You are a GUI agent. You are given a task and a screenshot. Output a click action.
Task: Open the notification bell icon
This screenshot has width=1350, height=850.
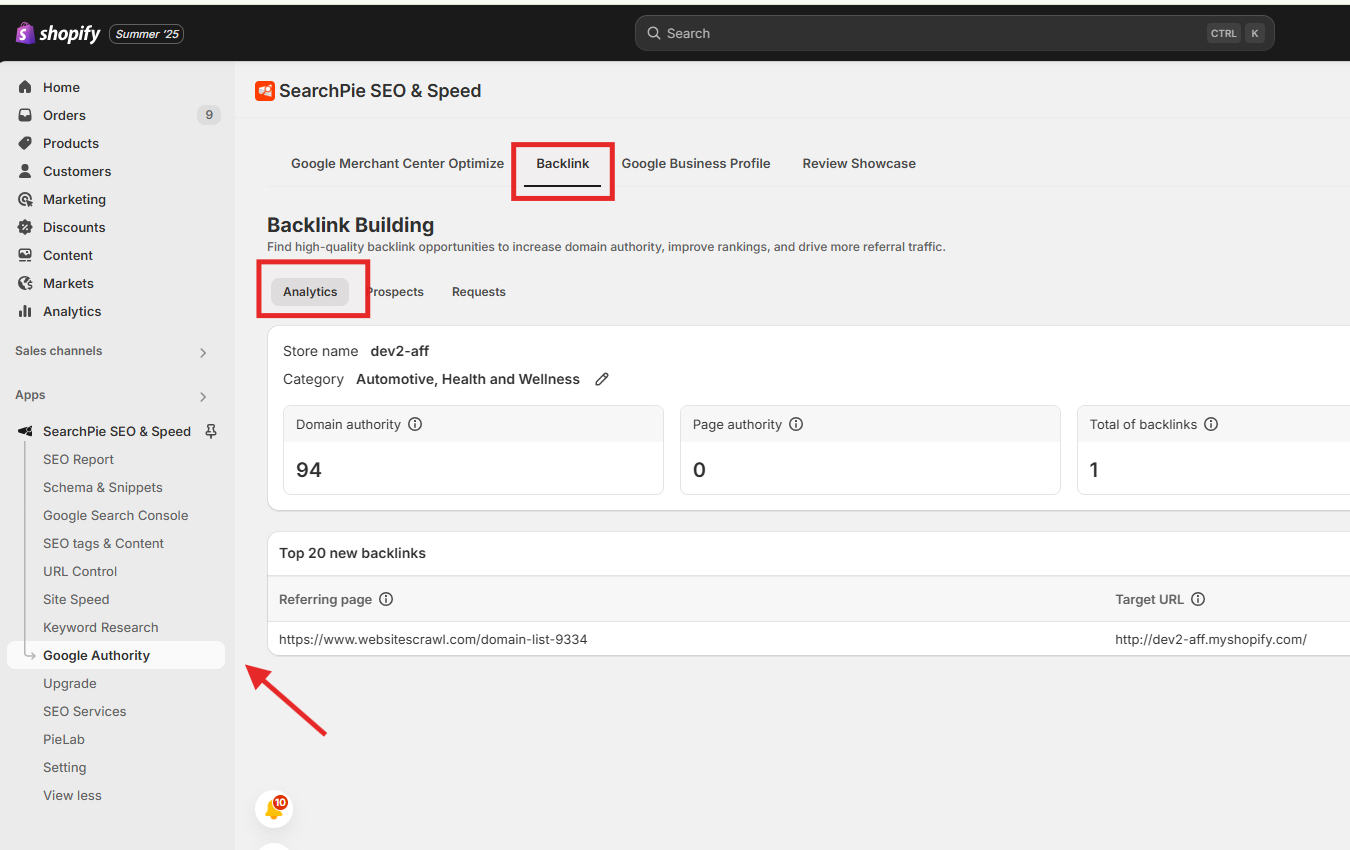(x=274, y=809)
